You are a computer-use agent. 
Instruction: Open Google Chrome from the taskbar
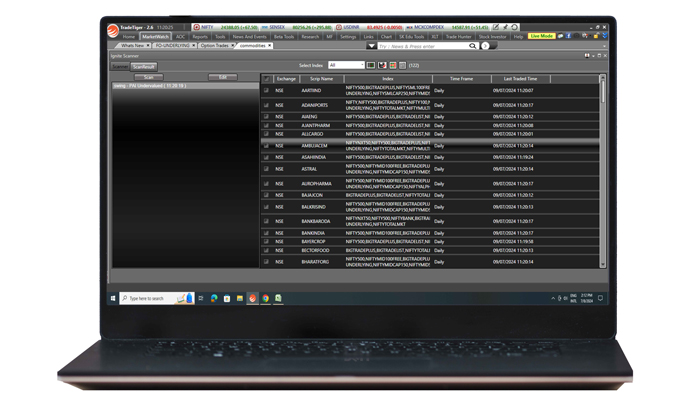click(x=266, y=298)
